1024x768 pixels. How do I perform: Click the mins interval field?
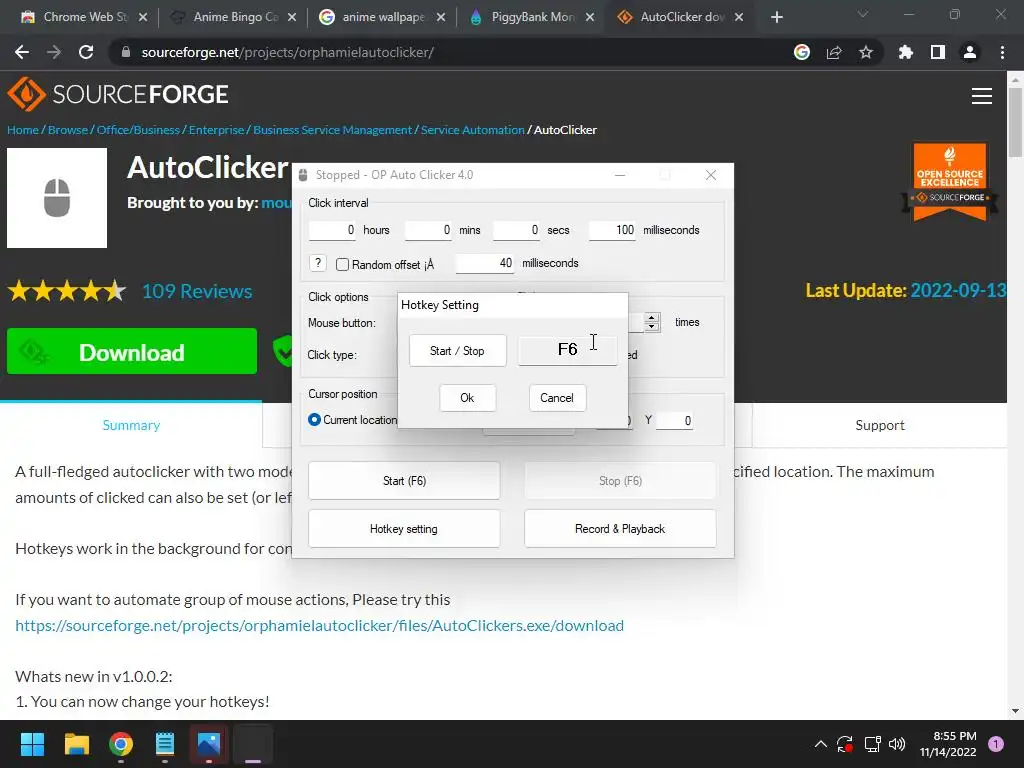pos(428,230)
